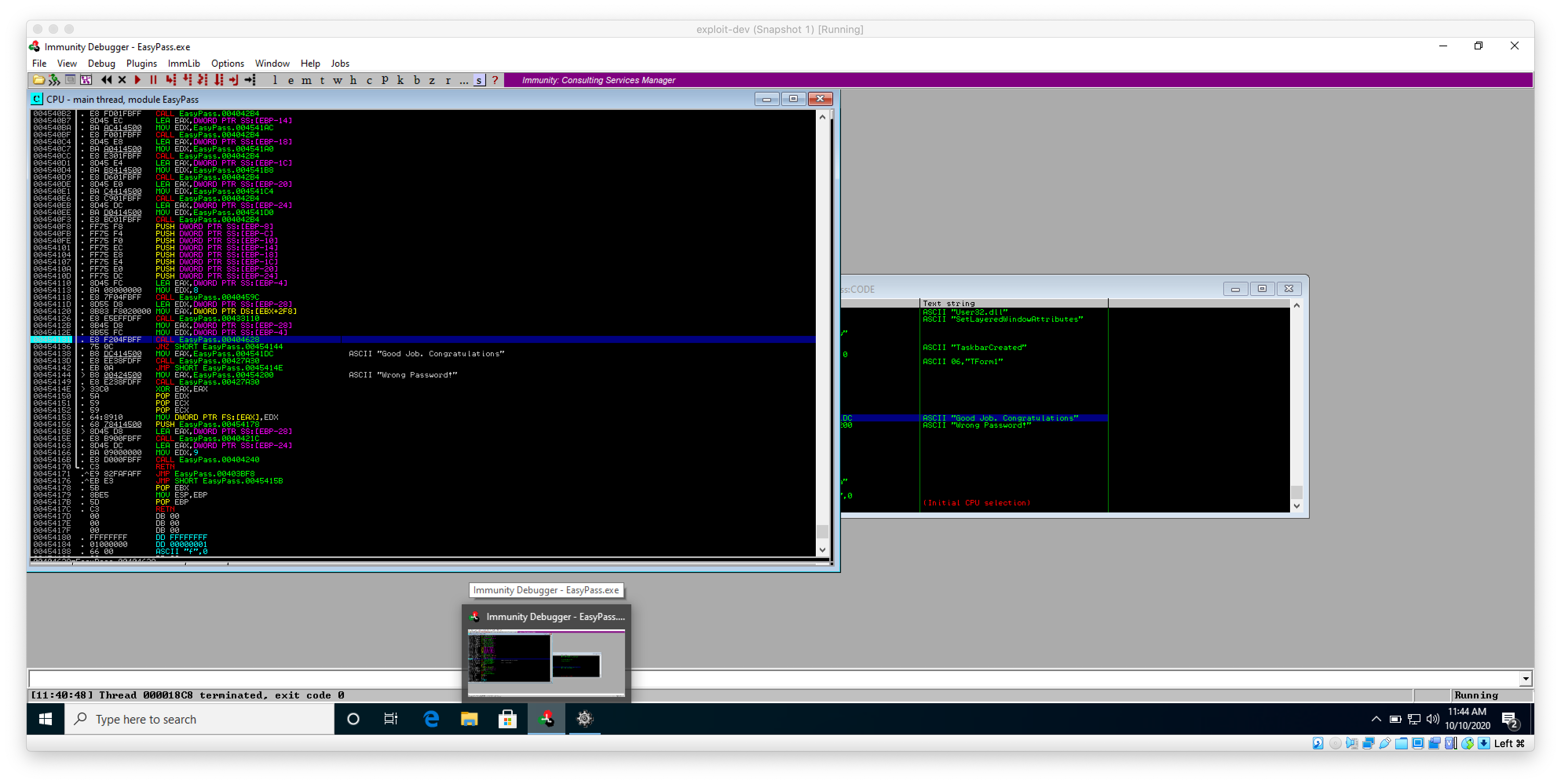
Task: Restart the program with the double-arrow rewind icon
Action: [107, 80]
